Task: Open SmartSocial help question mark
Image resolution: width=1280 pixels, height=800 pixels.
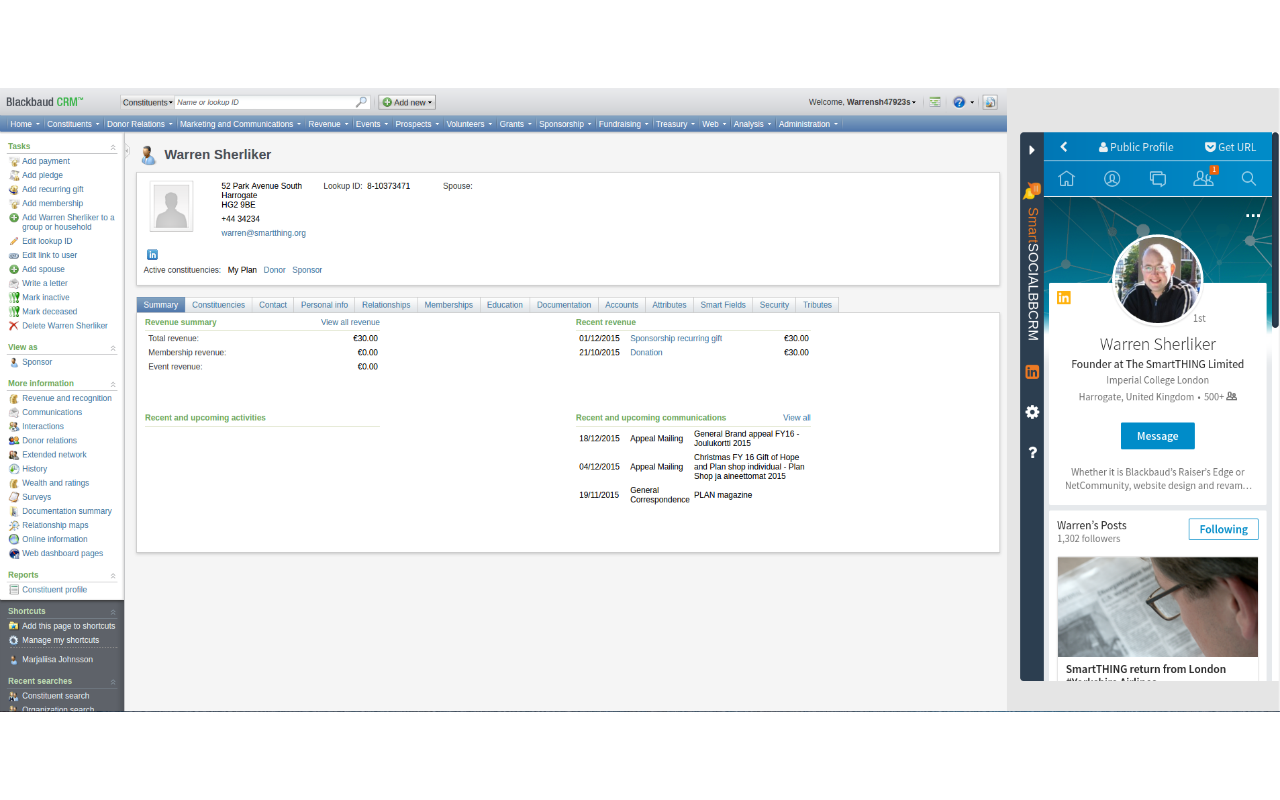Action: coord(1032,452)
